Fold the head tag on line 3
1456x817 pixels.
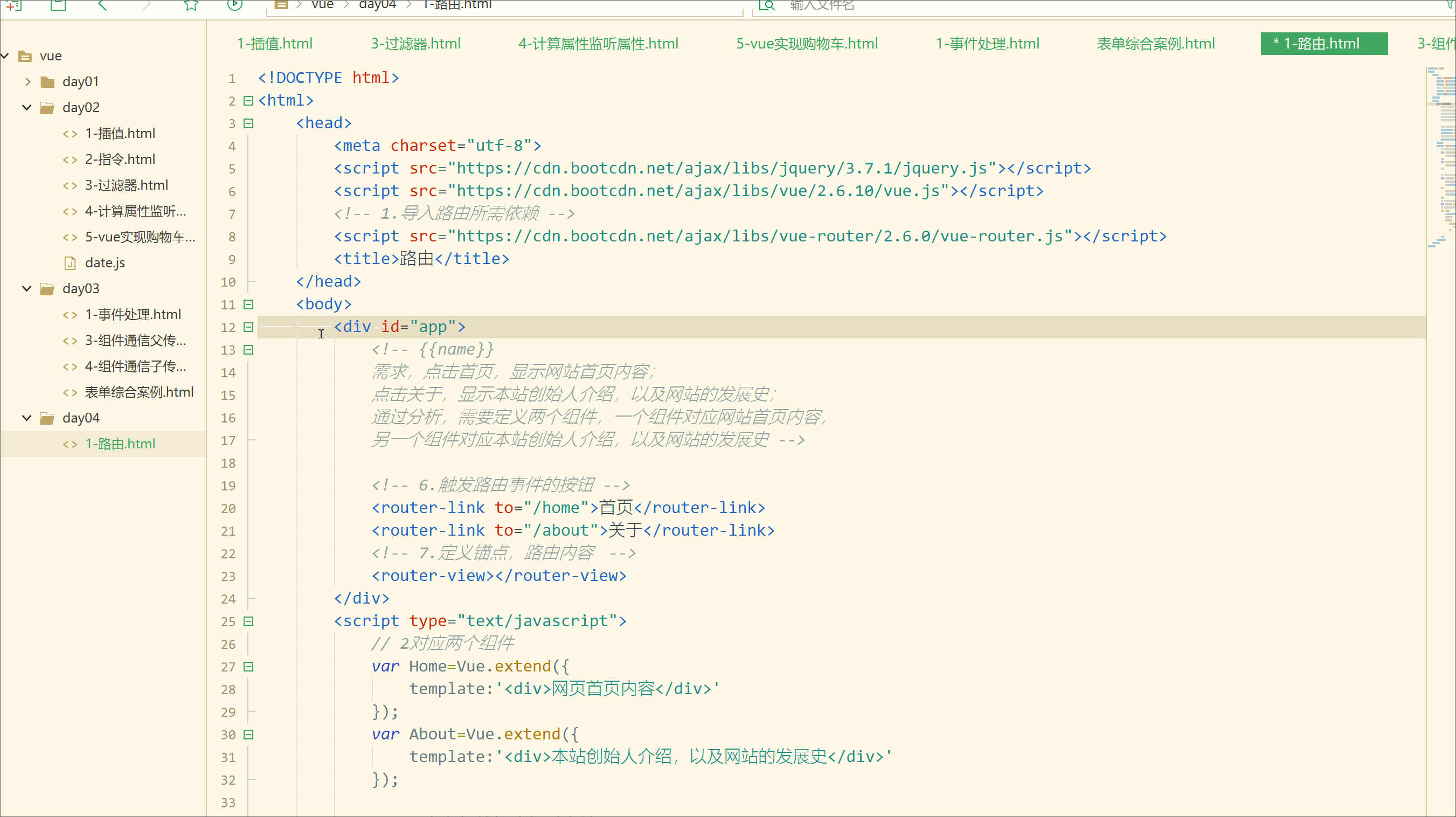coord(248,123)
